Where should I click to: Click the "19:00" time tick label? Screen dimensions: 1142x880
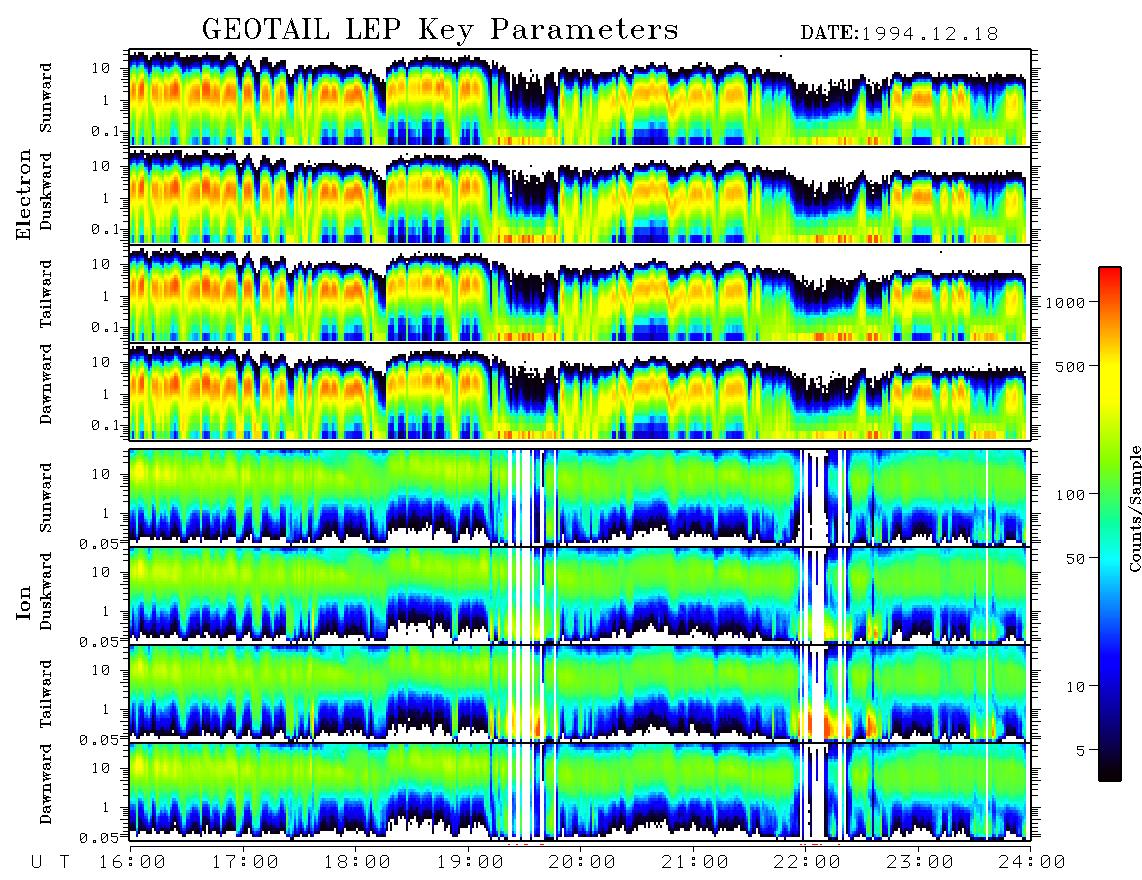470,862
